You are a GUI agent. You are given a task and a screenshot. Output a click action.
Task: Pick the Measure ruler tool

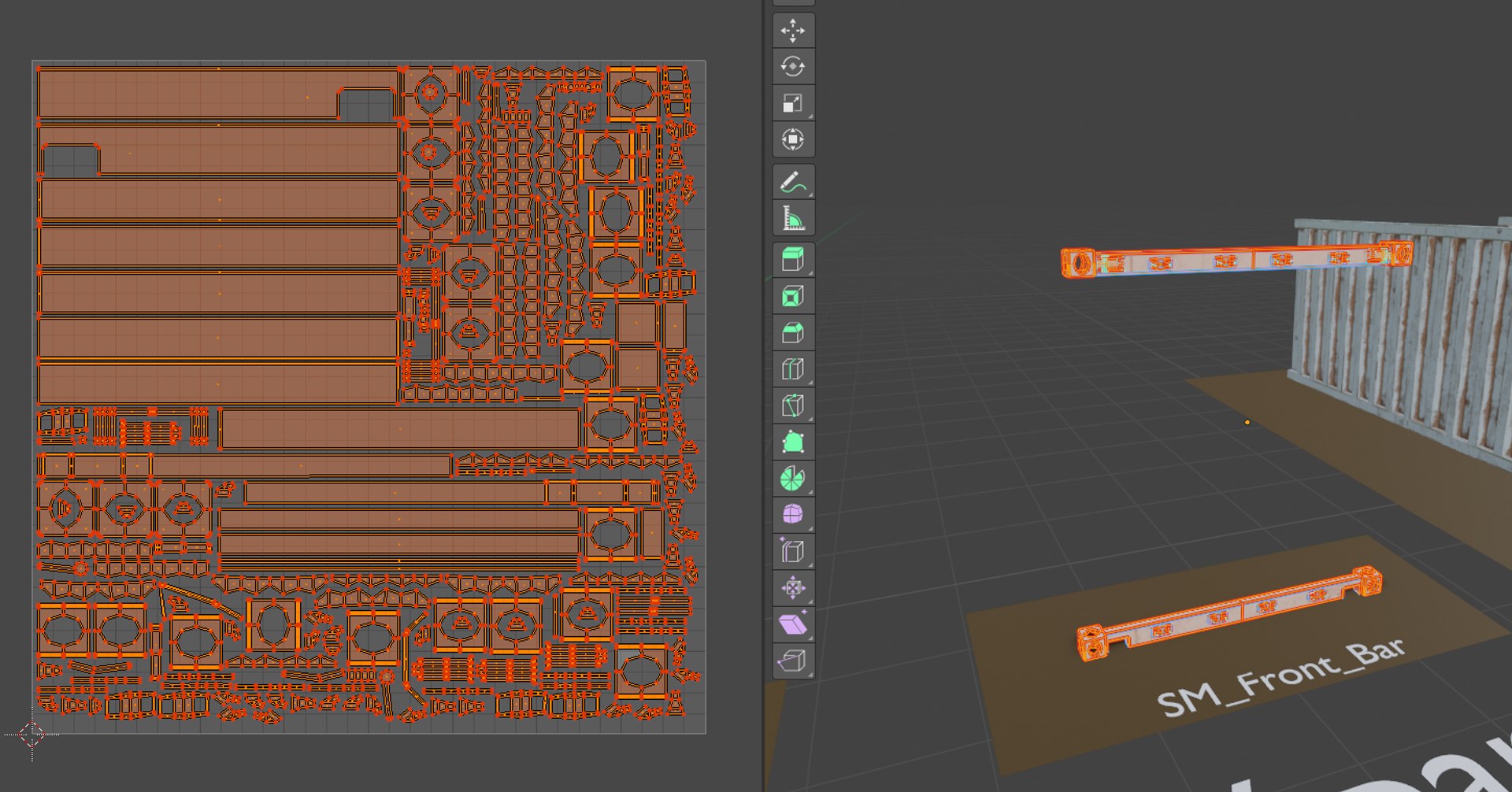coord(793,218)
